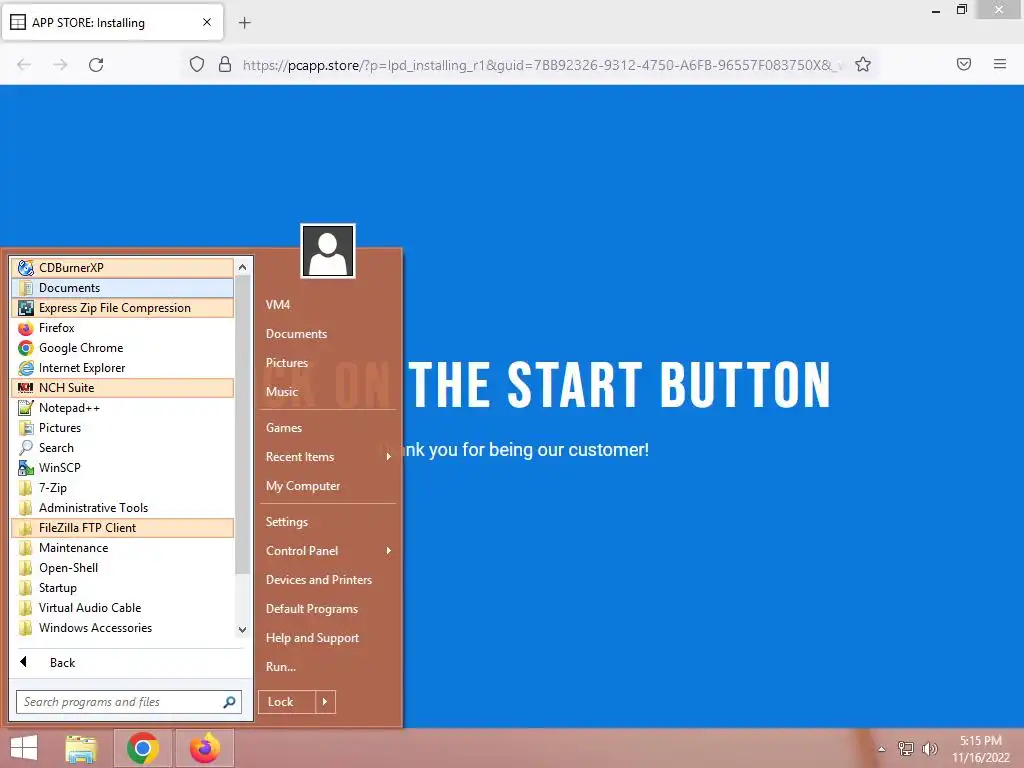Open My Computer

click(x=328, y=486)
